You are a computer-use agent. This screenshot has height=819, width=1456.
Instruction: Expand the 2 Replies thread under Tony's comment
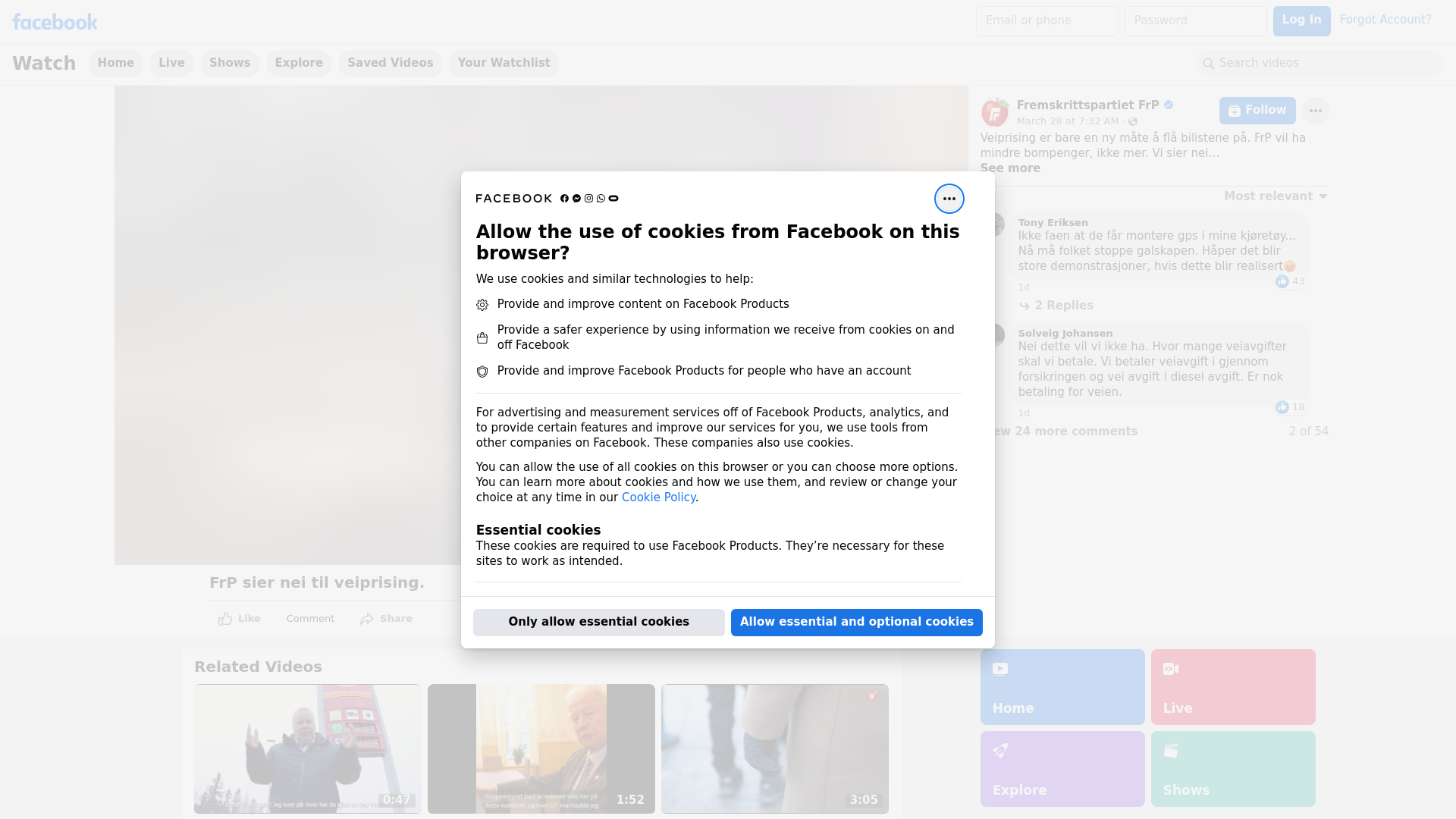[1056, 306]
